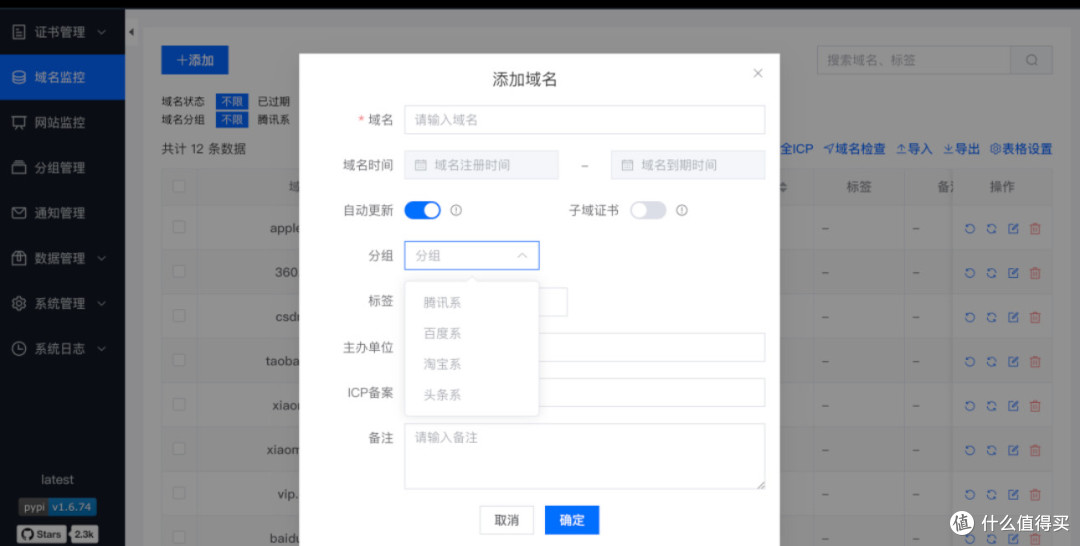
Task: Open 域名监控 in the sidebar
Action: pyautogui.click(x=62, y=77)
